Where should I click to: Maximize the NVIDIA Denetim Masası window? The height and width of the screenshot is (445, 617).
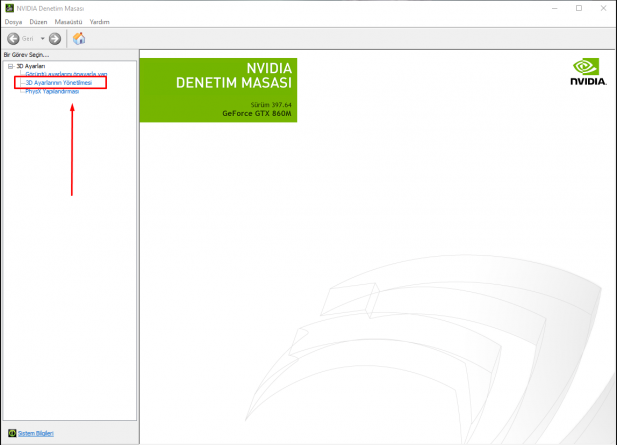(579, 8)
